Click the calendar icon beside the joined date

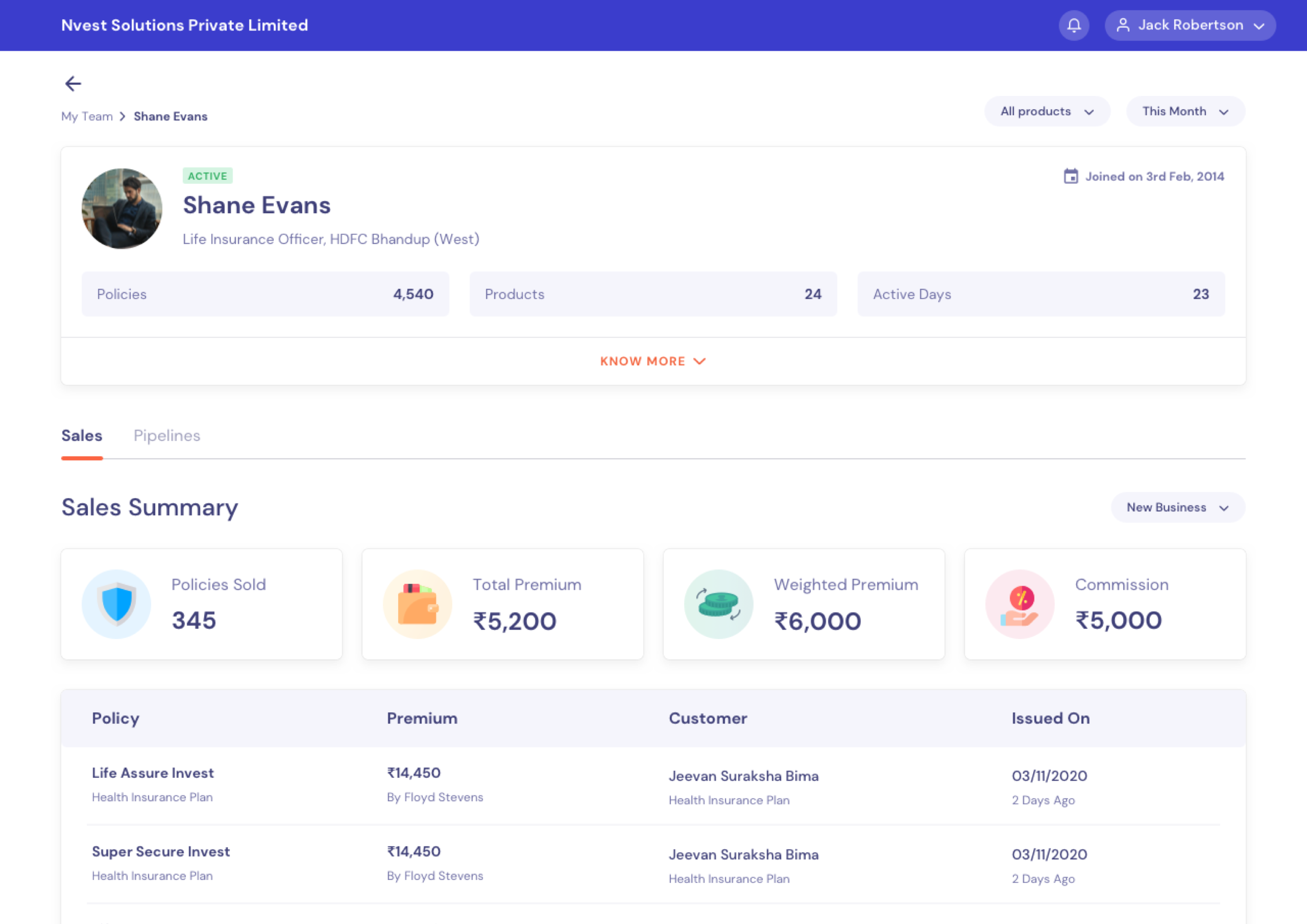[x=1070, y=176]
